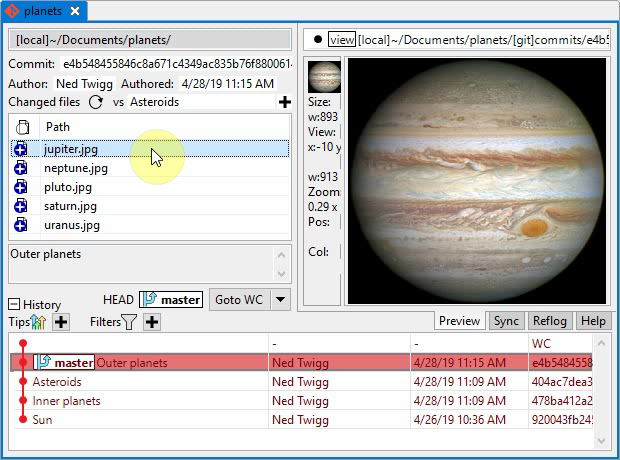Click the added-file icon next to neptune.jpg
The width and height of the screenshot is (620, 460).
coord(20,168)
